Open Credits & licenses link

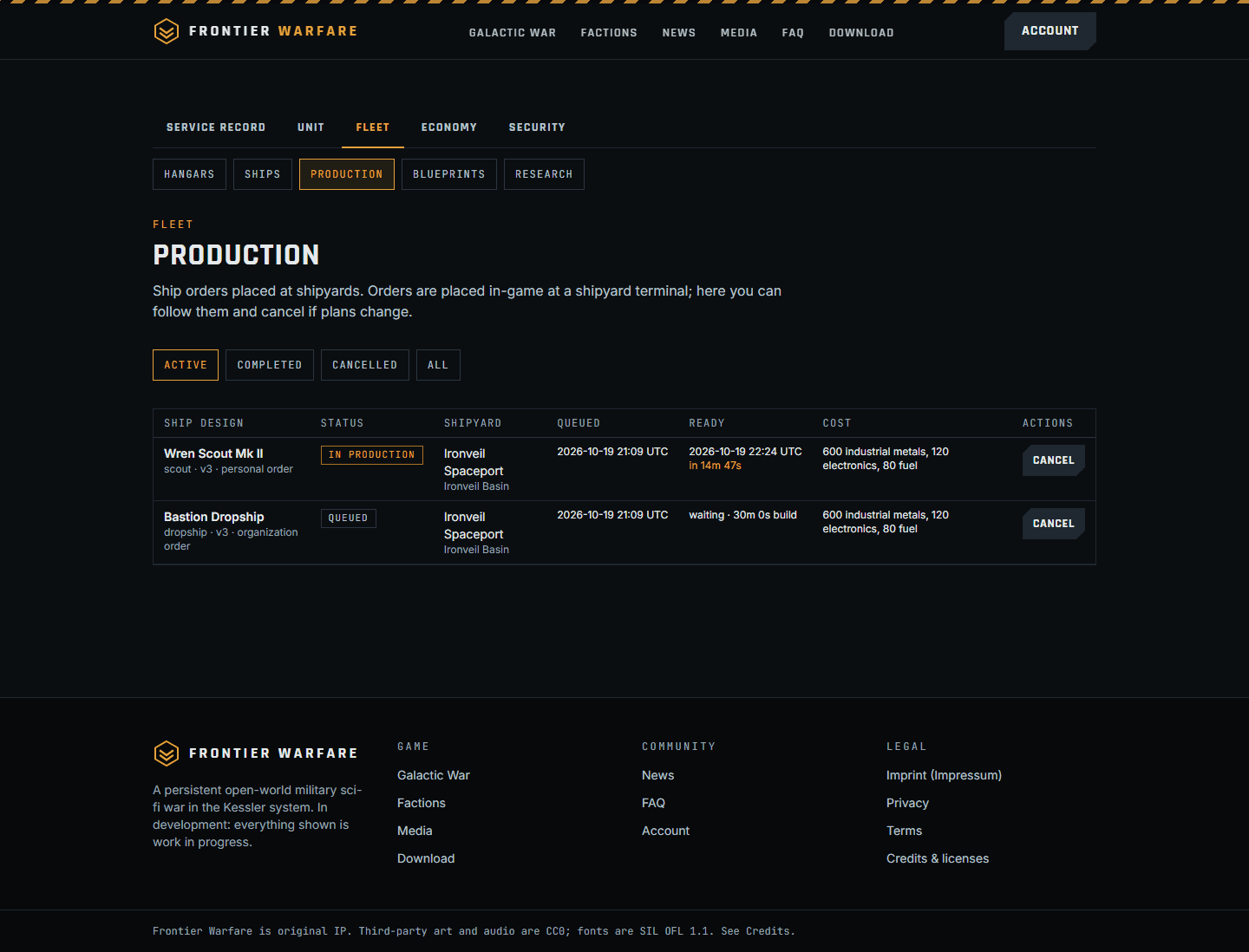(x=938, y=858)
